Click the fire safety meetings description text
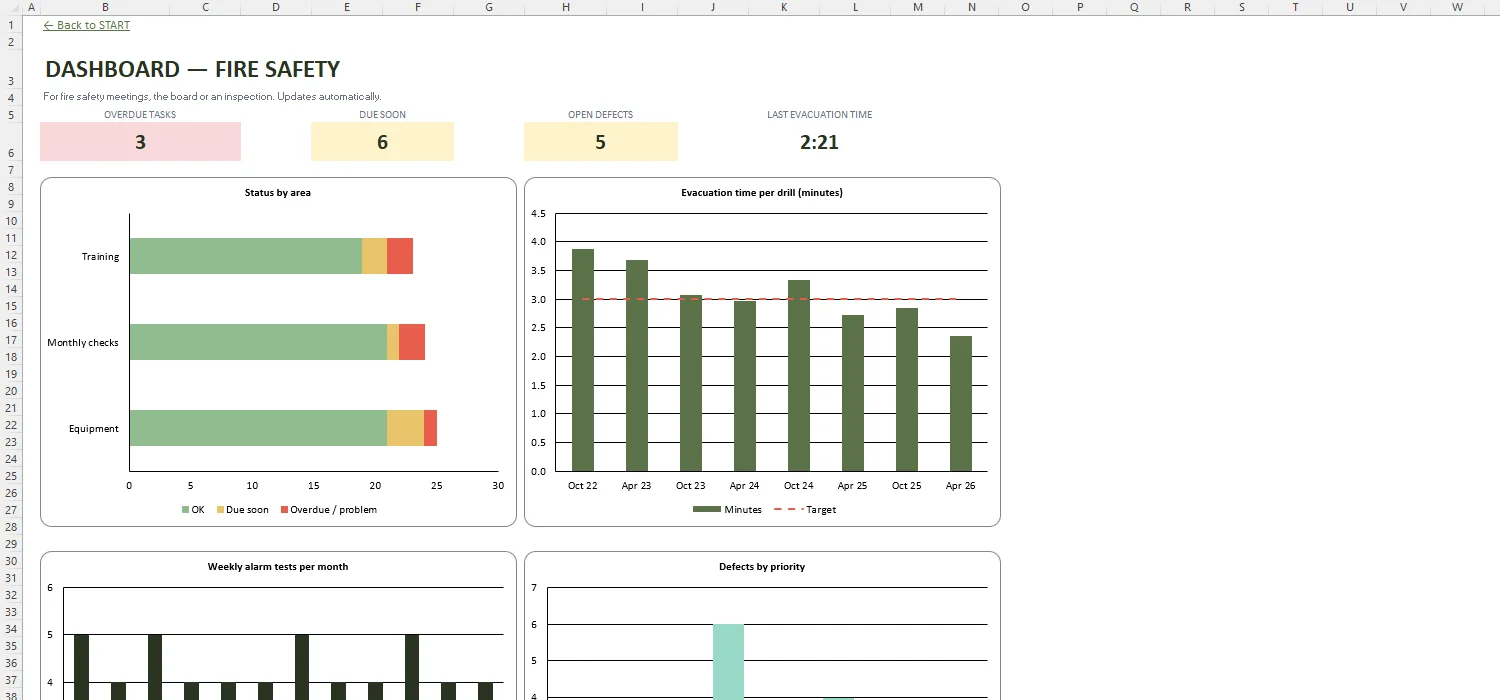Image resolution: width=1500 pixels, height=700 pixels. (x=212, y=97)
